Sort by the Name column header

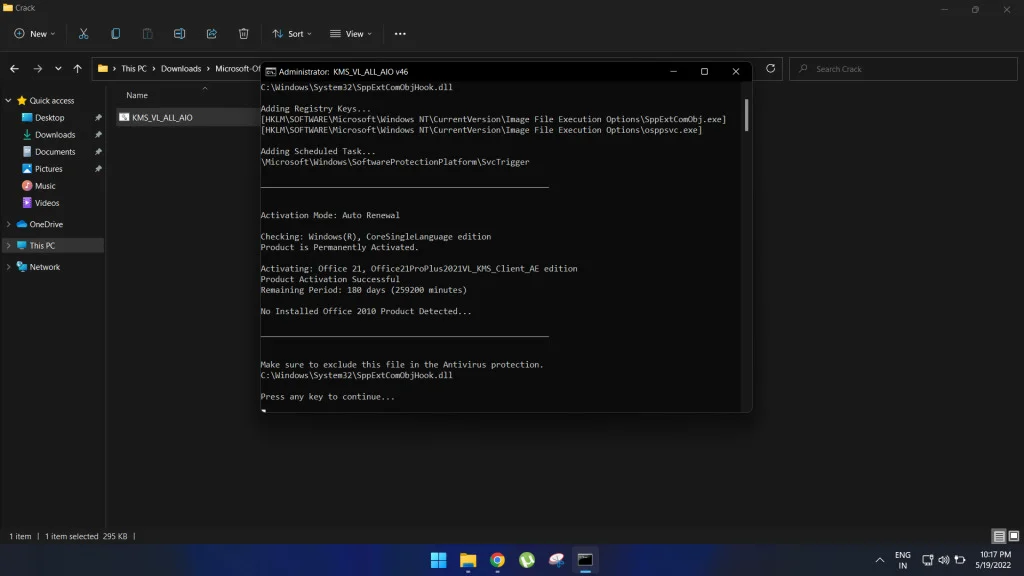pos(137,95)
